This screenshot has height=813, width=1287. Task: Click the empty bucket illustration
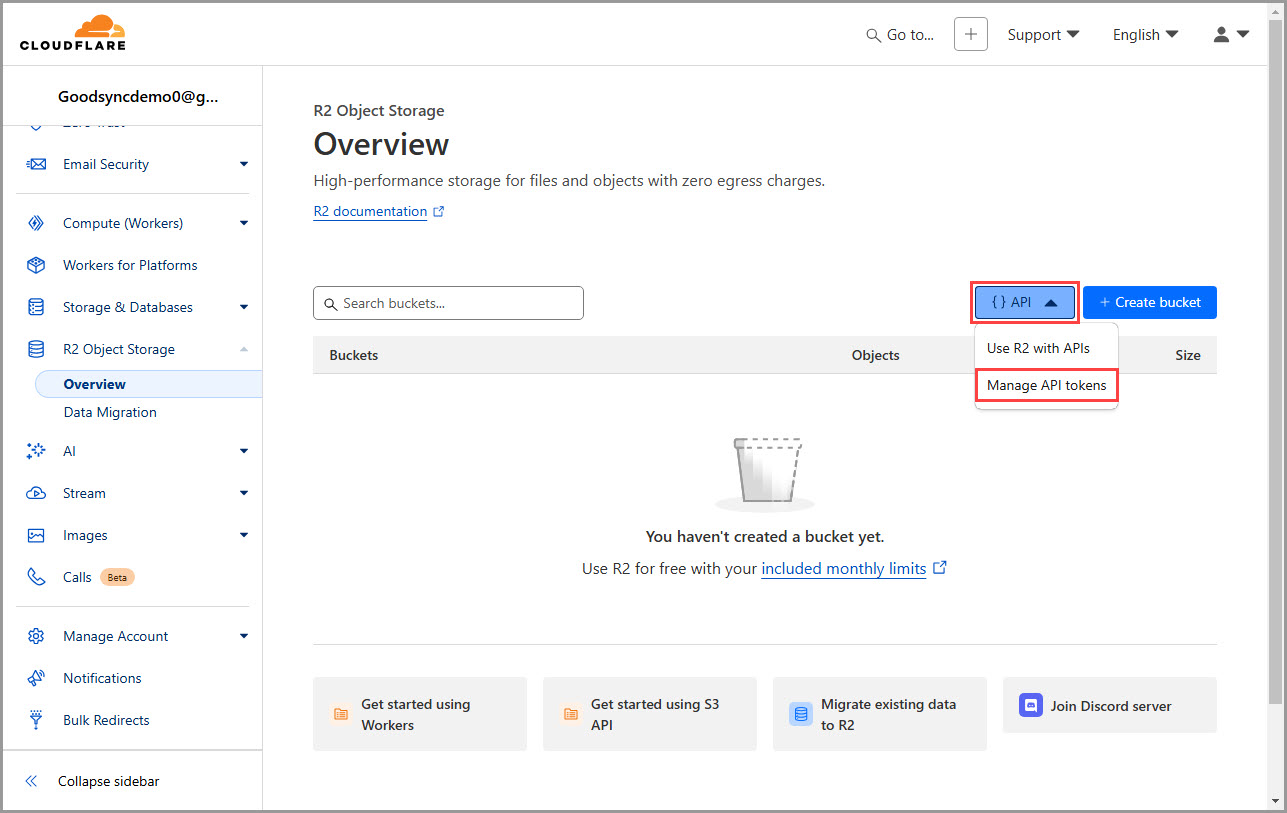point(765,473)
